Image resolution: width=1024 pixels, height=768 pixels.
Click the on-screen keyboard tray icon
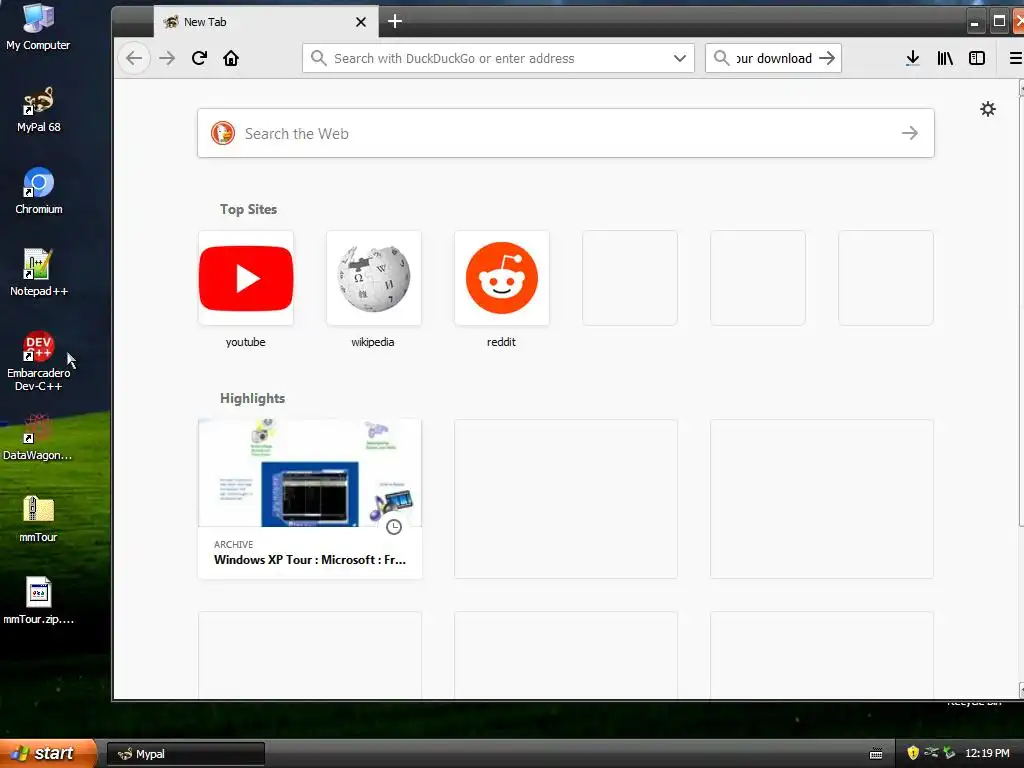(x=876, y=754)
